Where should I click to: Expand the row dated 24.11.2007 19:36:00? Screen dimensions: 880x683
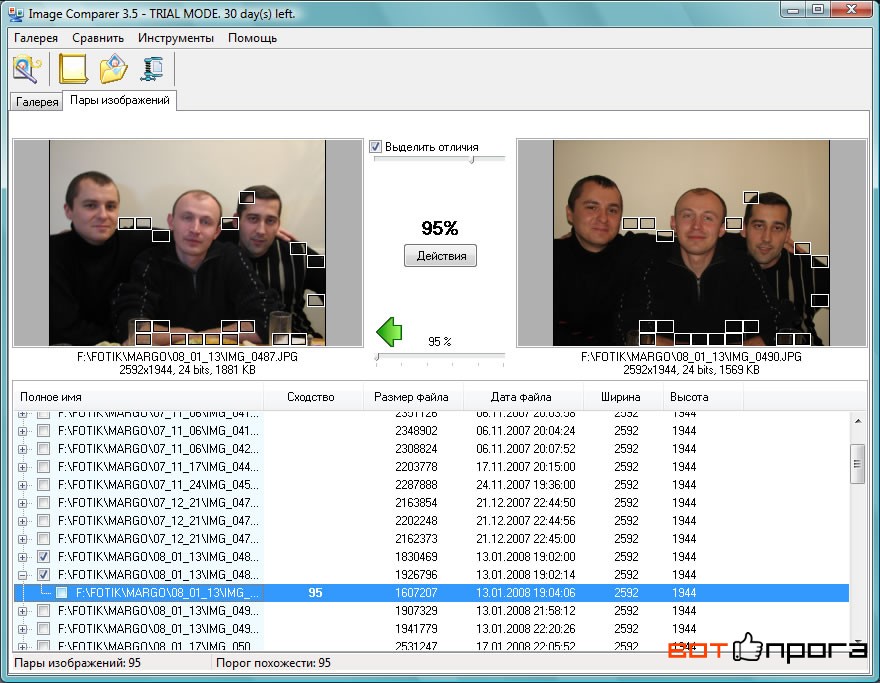pyautogui.click(x=22, y=485)
